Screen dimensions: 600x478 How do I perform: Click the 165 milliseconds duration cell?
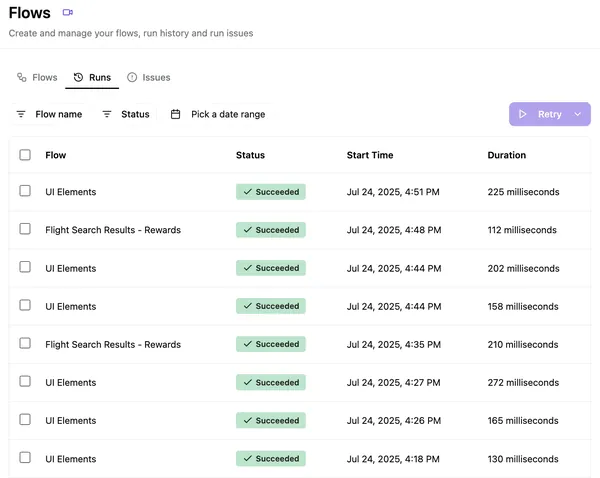point(523,421)
